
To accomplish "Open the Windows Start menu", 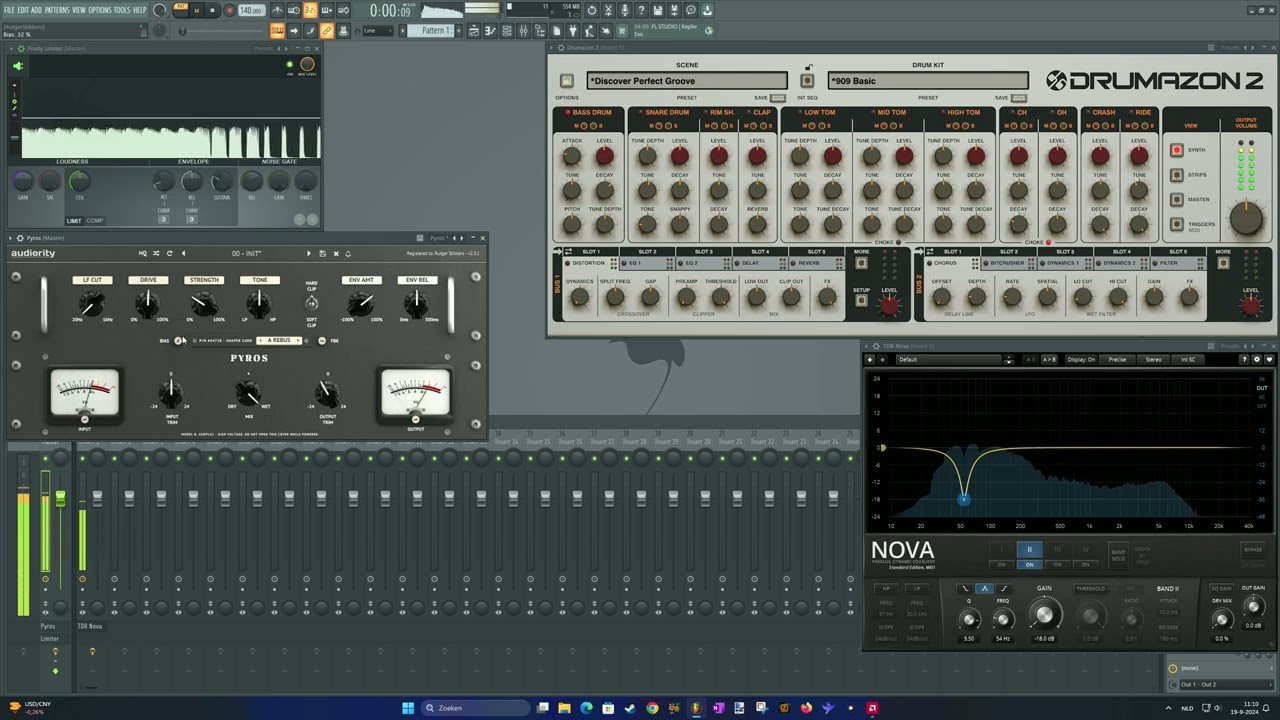I will click(408, 708).
